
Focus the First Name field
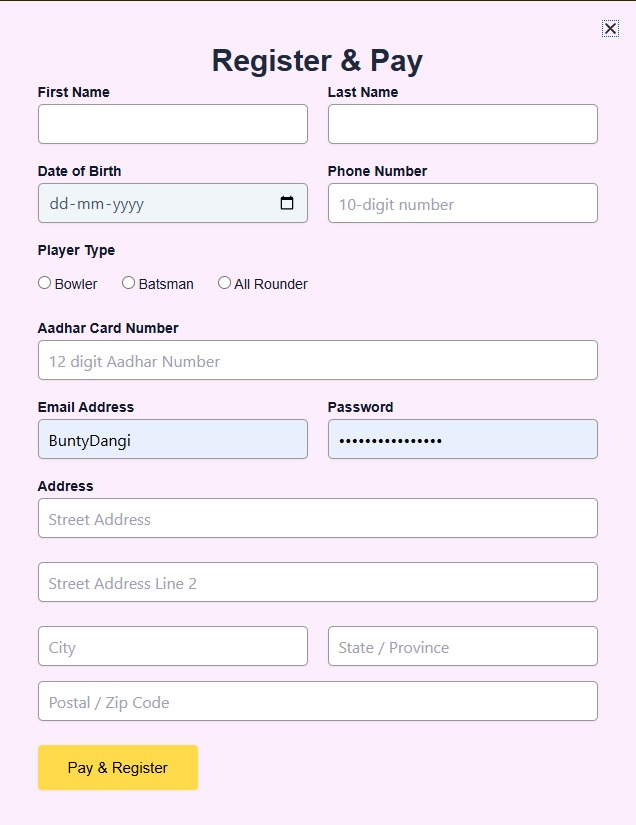coord(173,124)
